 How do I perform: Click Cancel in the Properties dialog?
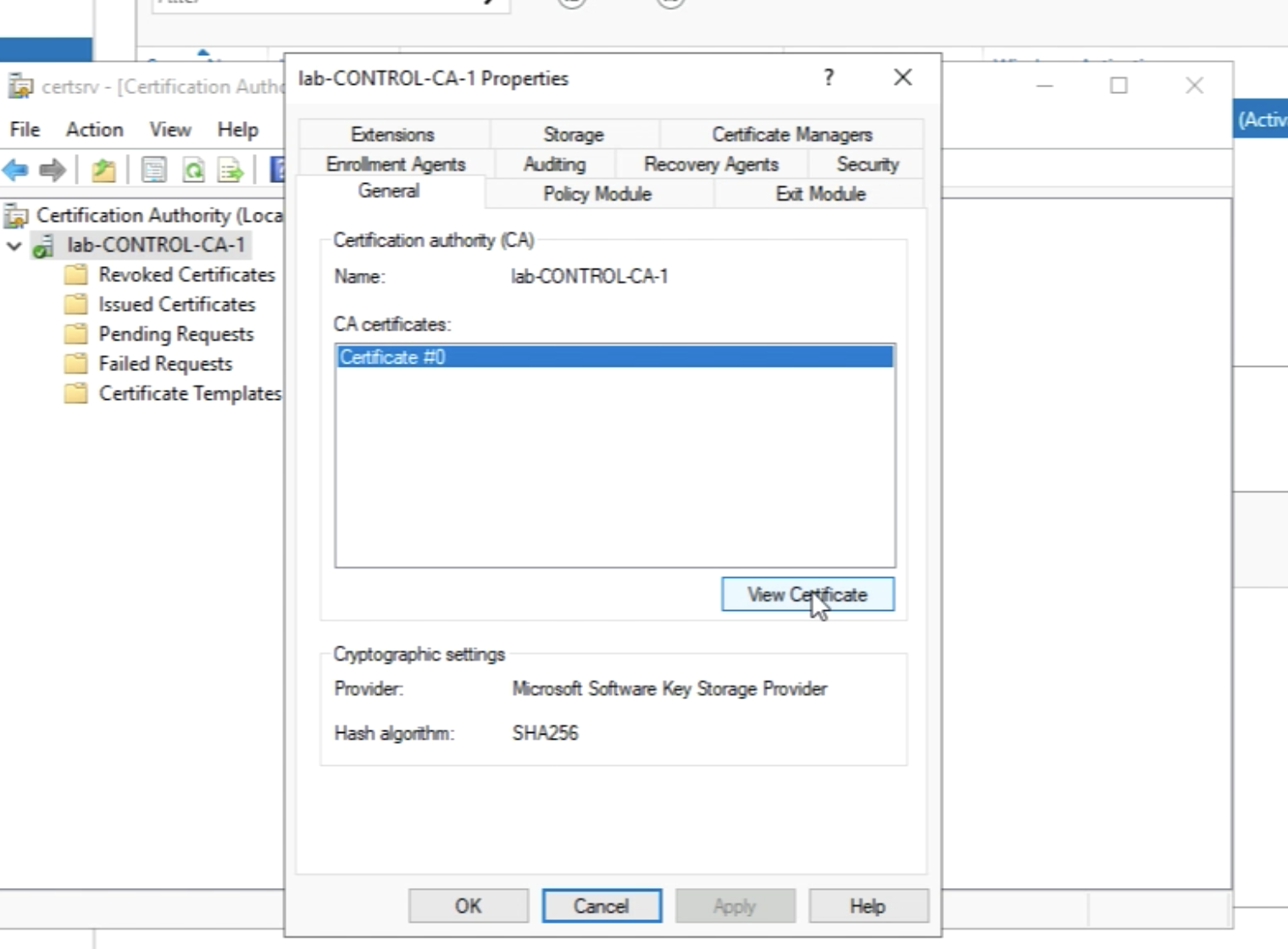tap(601, 906)
